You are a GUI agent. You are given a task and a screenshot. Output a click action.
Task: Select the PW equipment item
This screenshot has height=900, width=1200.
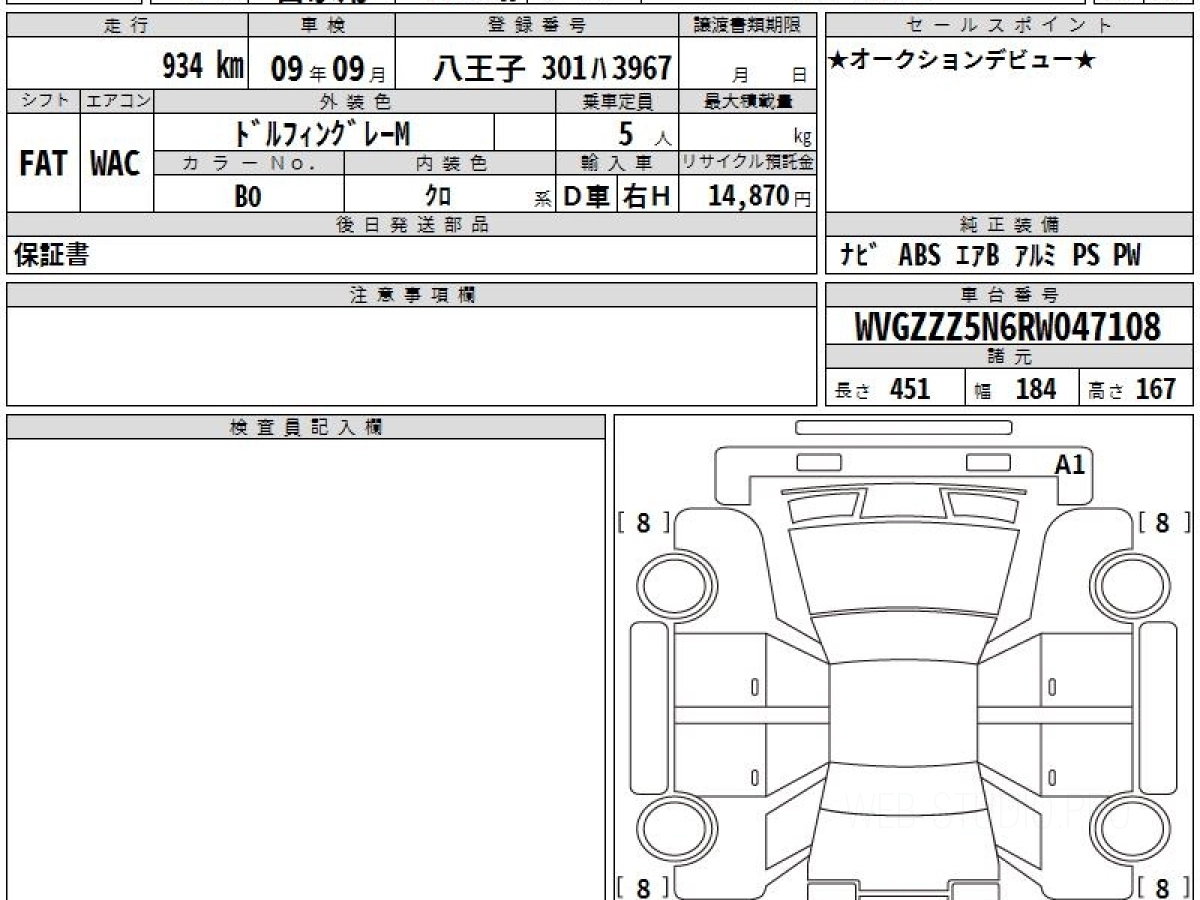tap(1127, 256)
